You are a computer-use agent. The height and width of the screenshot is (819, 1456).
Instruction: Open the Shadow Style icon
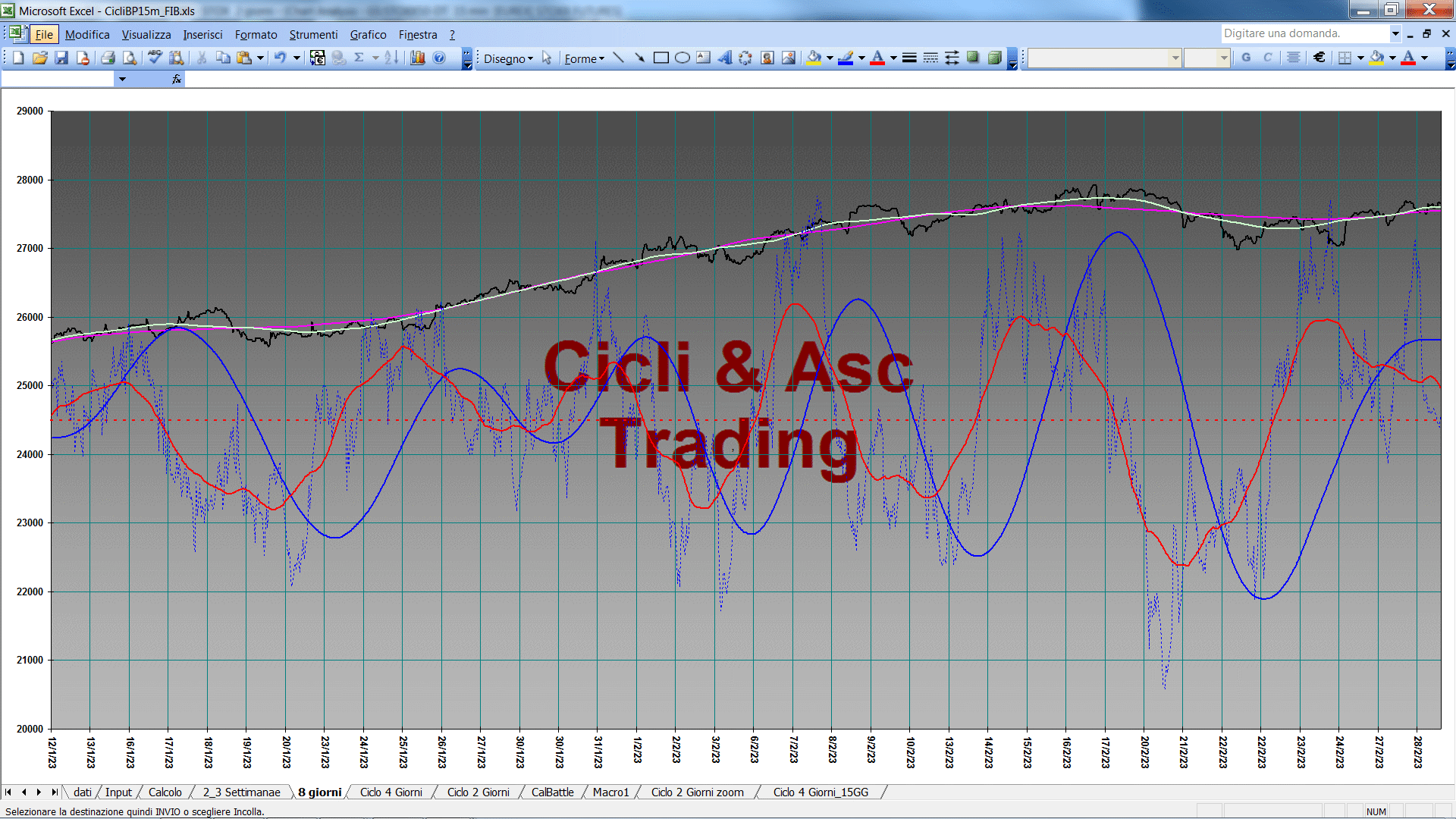pyautogui.click(x=973, y=58)
